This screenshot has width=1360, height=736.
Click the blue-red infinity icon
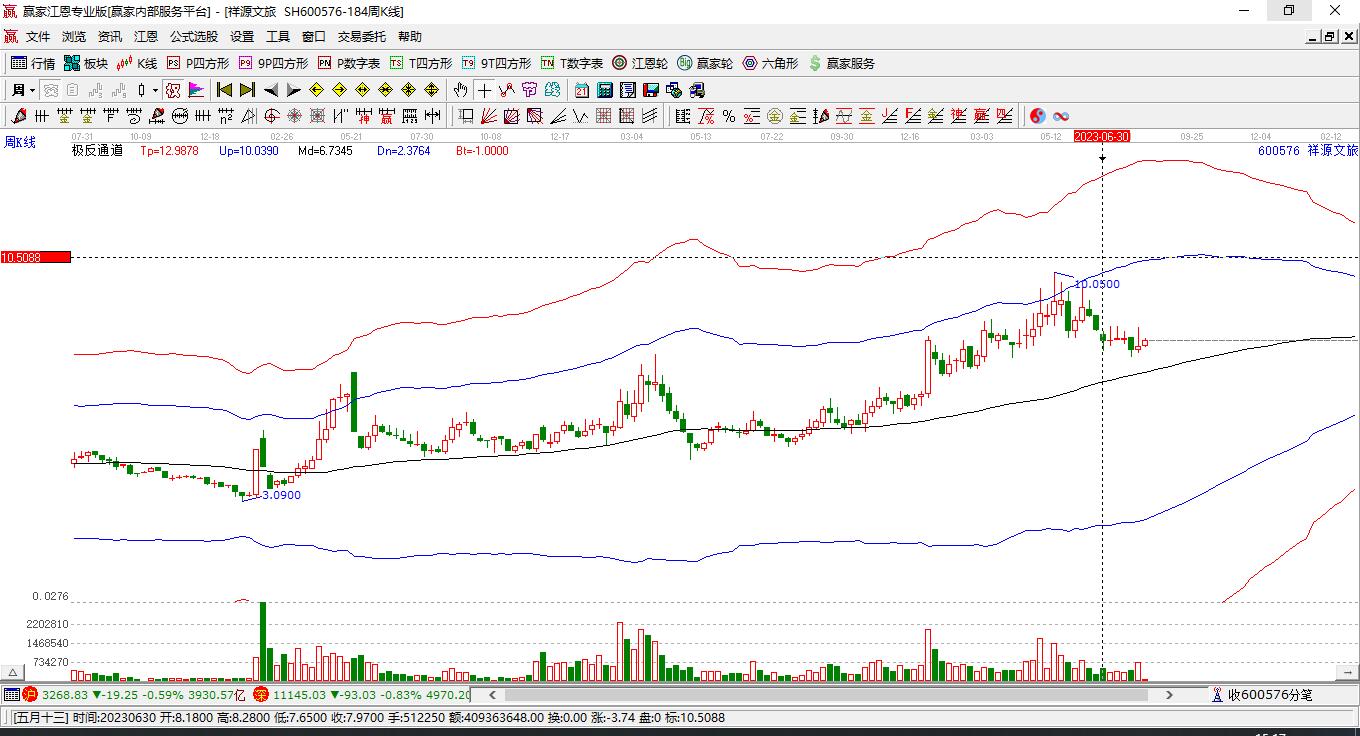click(1060, 116)
